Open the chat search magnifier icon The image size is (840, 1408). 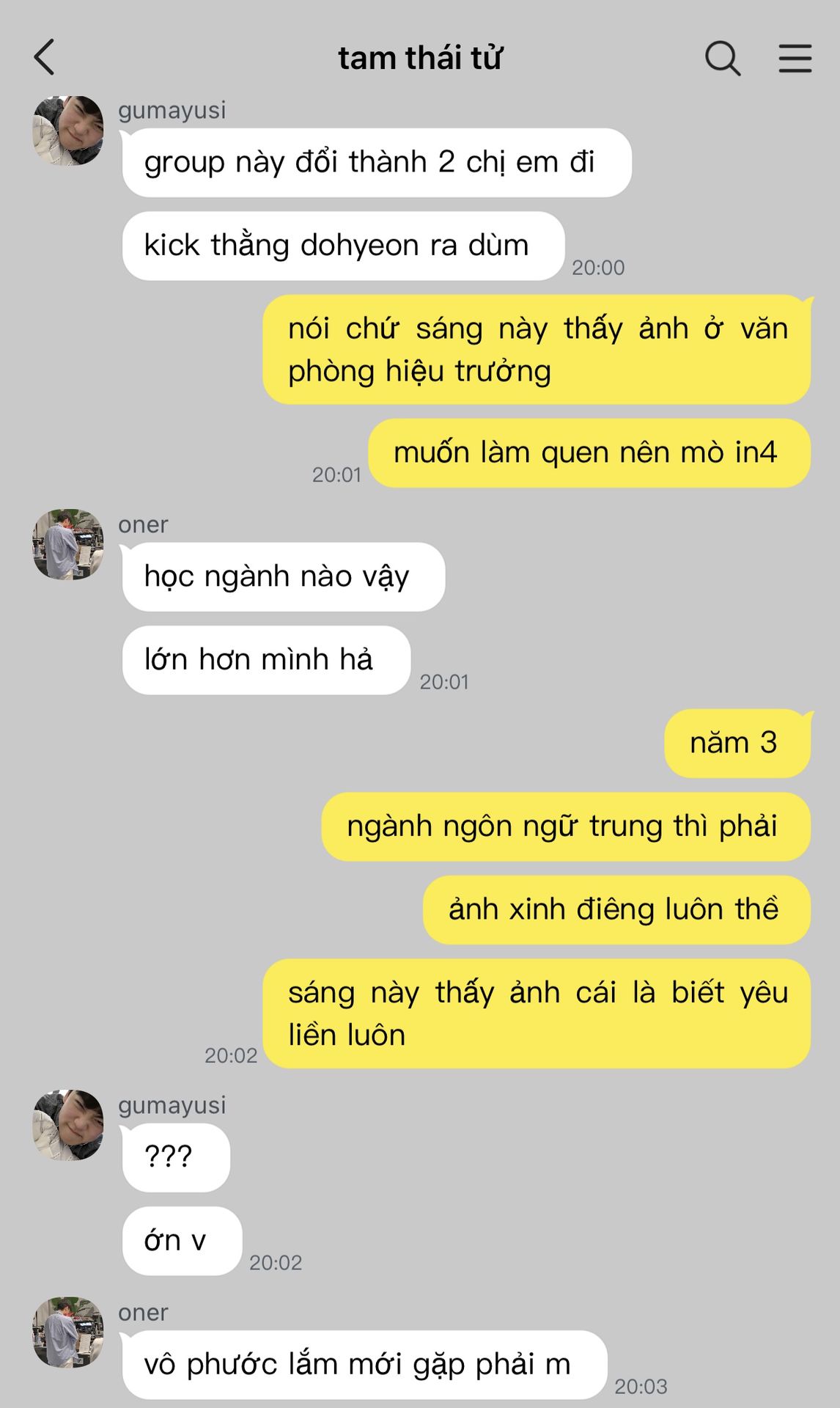pyautogui.click(x=723, y=58)
